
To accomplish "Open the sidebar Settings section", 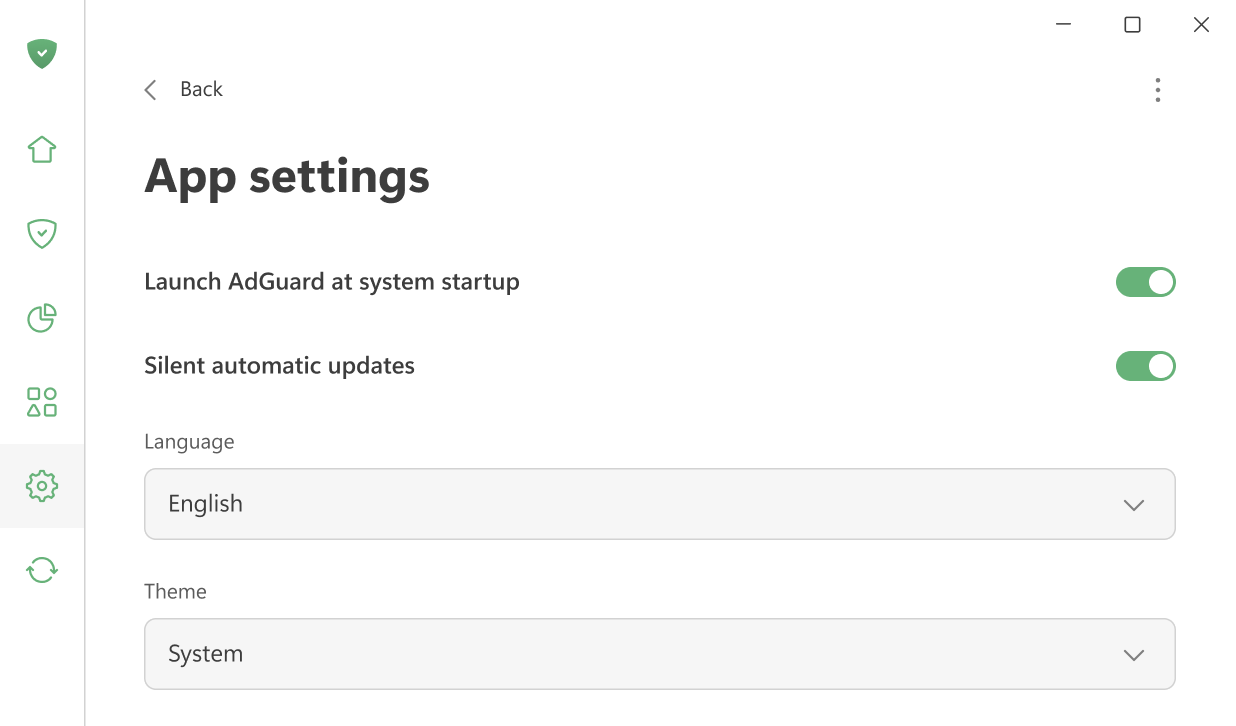I will [x=42, y=486].
